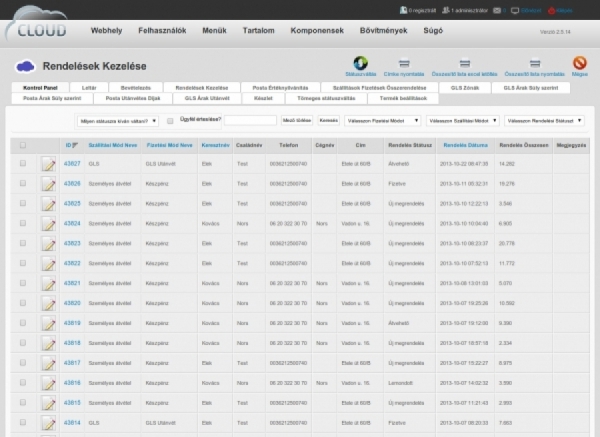Open order link 43820
Viewport: 600px width, 437px height.
pyautogui.click(x=72, y=303)
